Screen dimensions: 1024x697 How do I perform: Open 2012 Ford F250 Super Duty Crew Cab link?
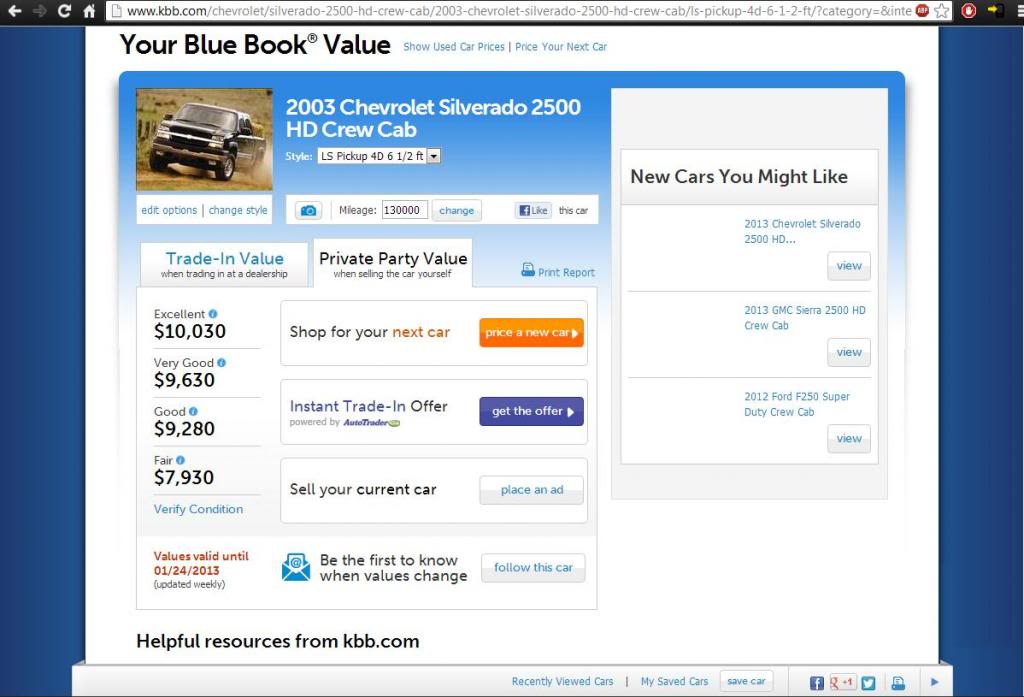click(797, 404)
